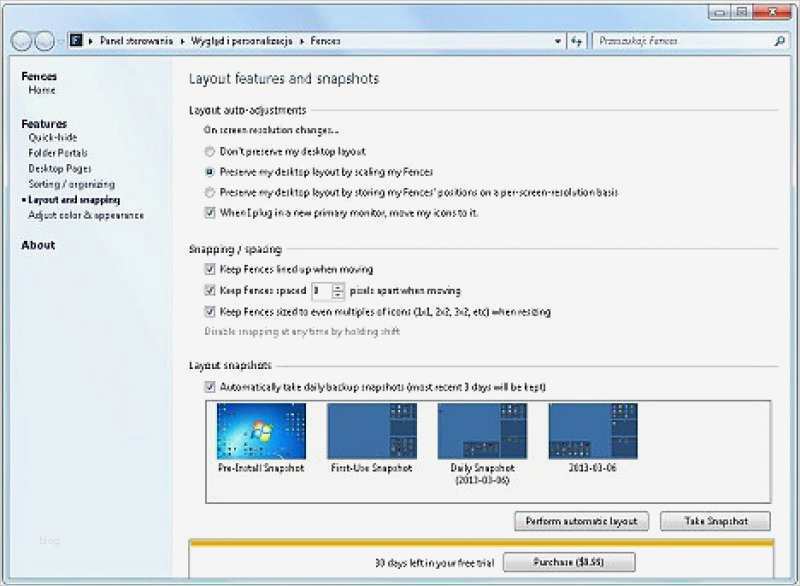The height and width of the screenshot is (586, 800).
Task: Open the Quick-hide feature page
Action: point(53,137)
